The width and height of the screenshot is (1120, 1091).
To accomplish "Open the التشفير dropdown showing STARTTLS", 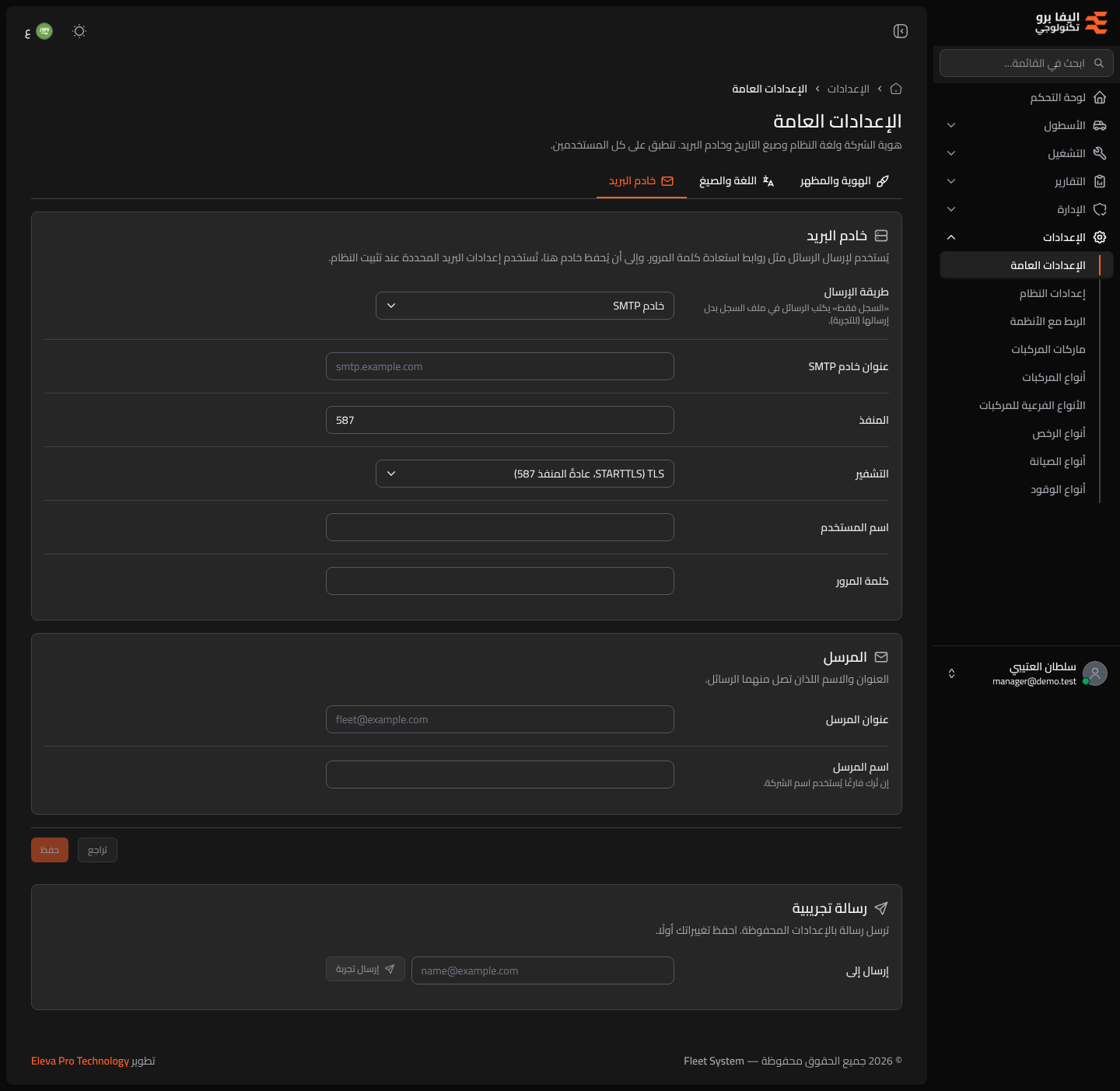I will [x=525, y=474].
